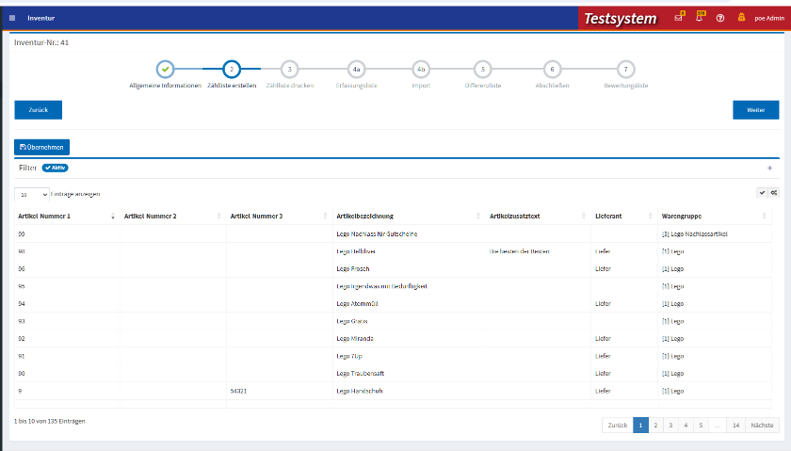Screen dimensions: 791x451
Task: Select step 4a Erfassungsliste
Action: point(356,69)
